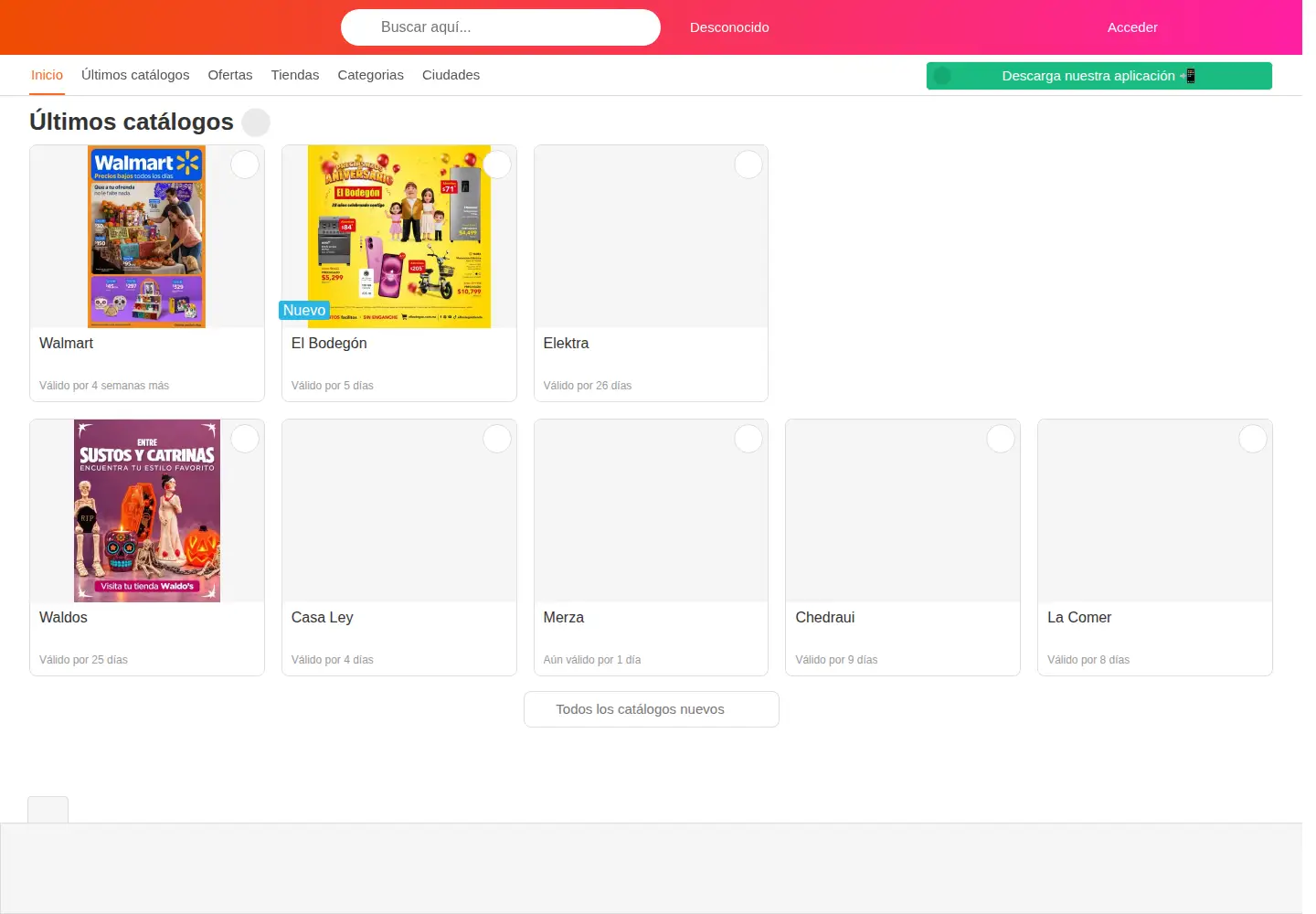This screenshot has width=1316, height=914.
Task: Click the gray circle beside the Últimos catálogos heading
Action: pos(256,122)
